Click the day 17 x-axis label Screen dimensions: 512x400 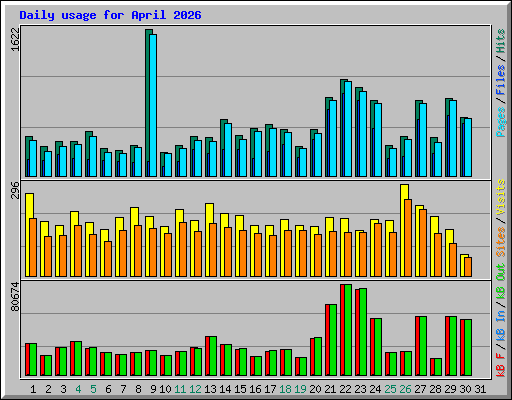tap(270, 389)
